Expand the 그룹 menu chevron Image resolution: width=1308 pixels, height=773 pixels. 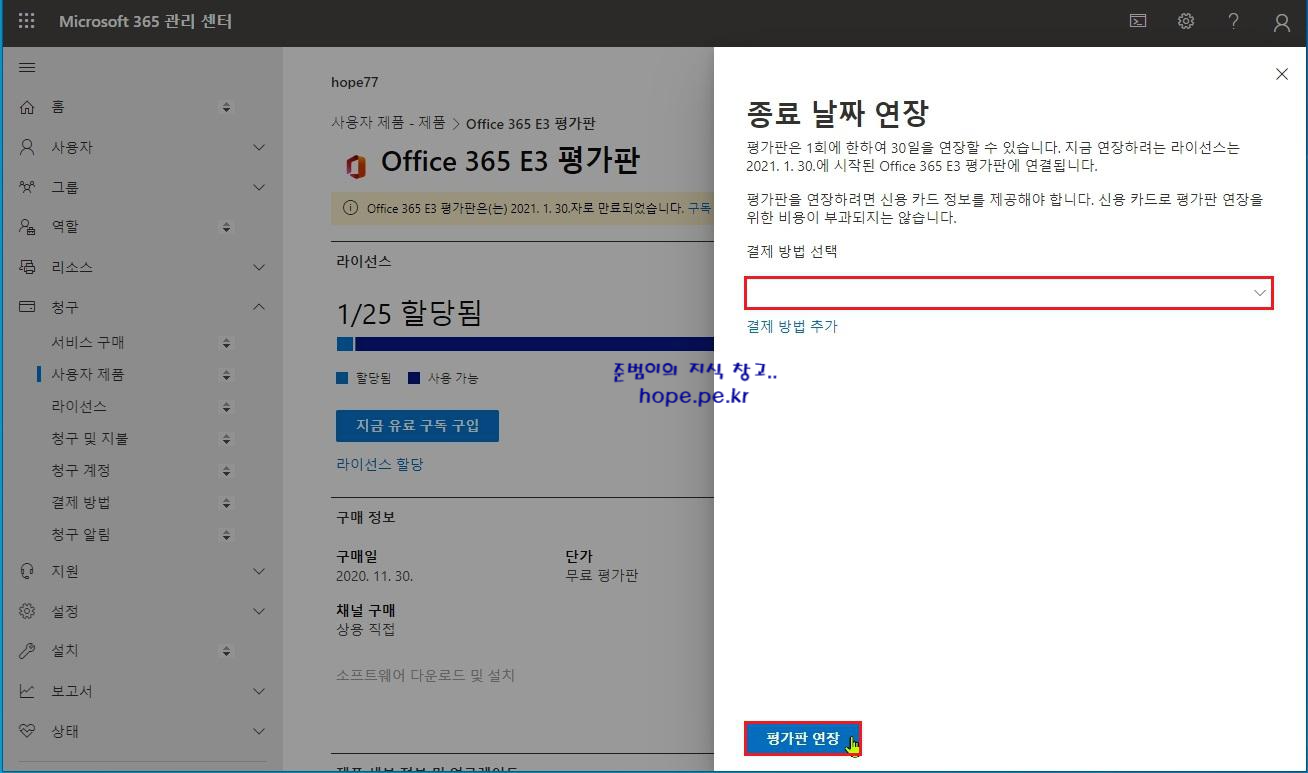pos(259,187)
